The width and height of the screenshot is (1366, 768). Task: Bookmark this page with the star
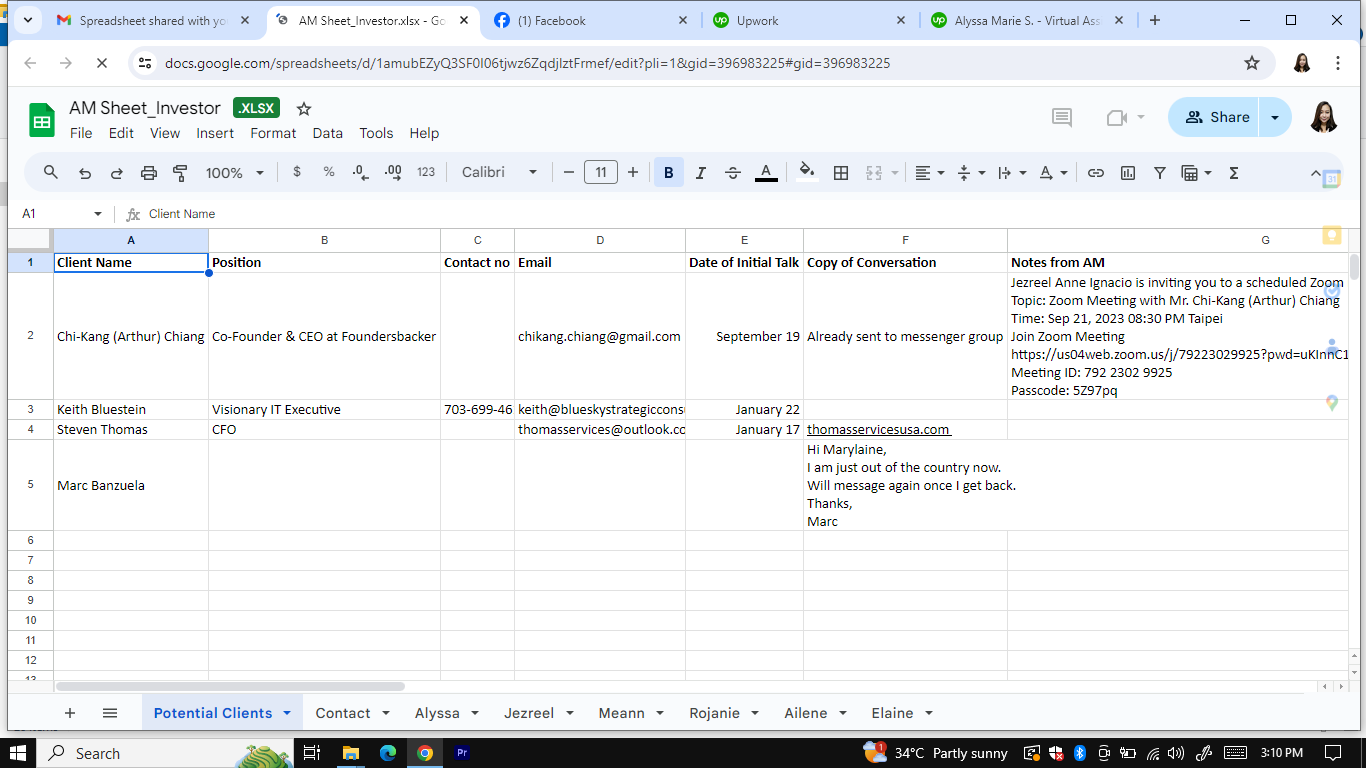[x=1252, y=63]
